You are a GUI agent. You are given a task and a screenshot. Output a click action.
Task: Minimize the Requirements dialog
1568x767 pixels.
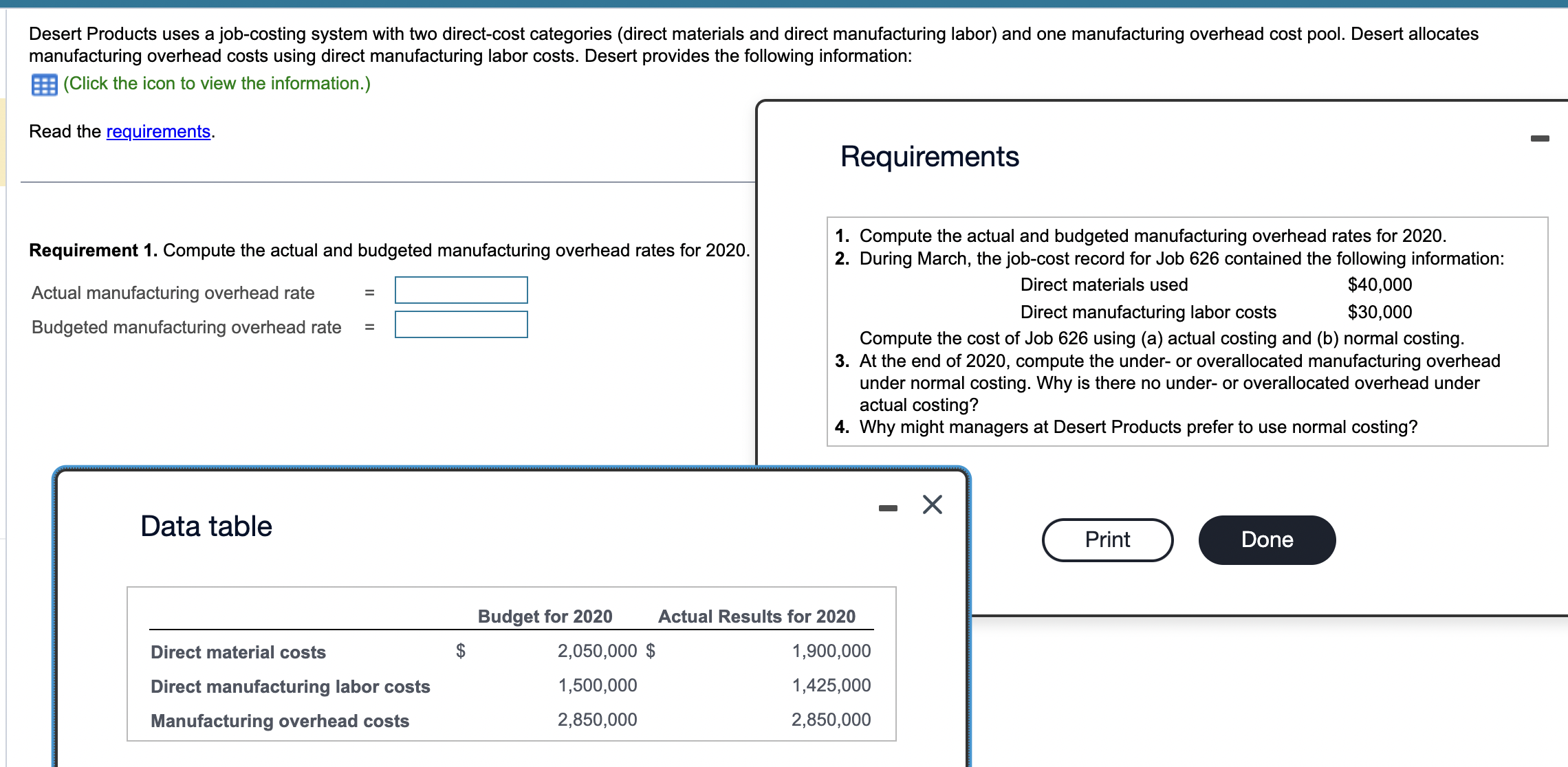click(1540, 139)
